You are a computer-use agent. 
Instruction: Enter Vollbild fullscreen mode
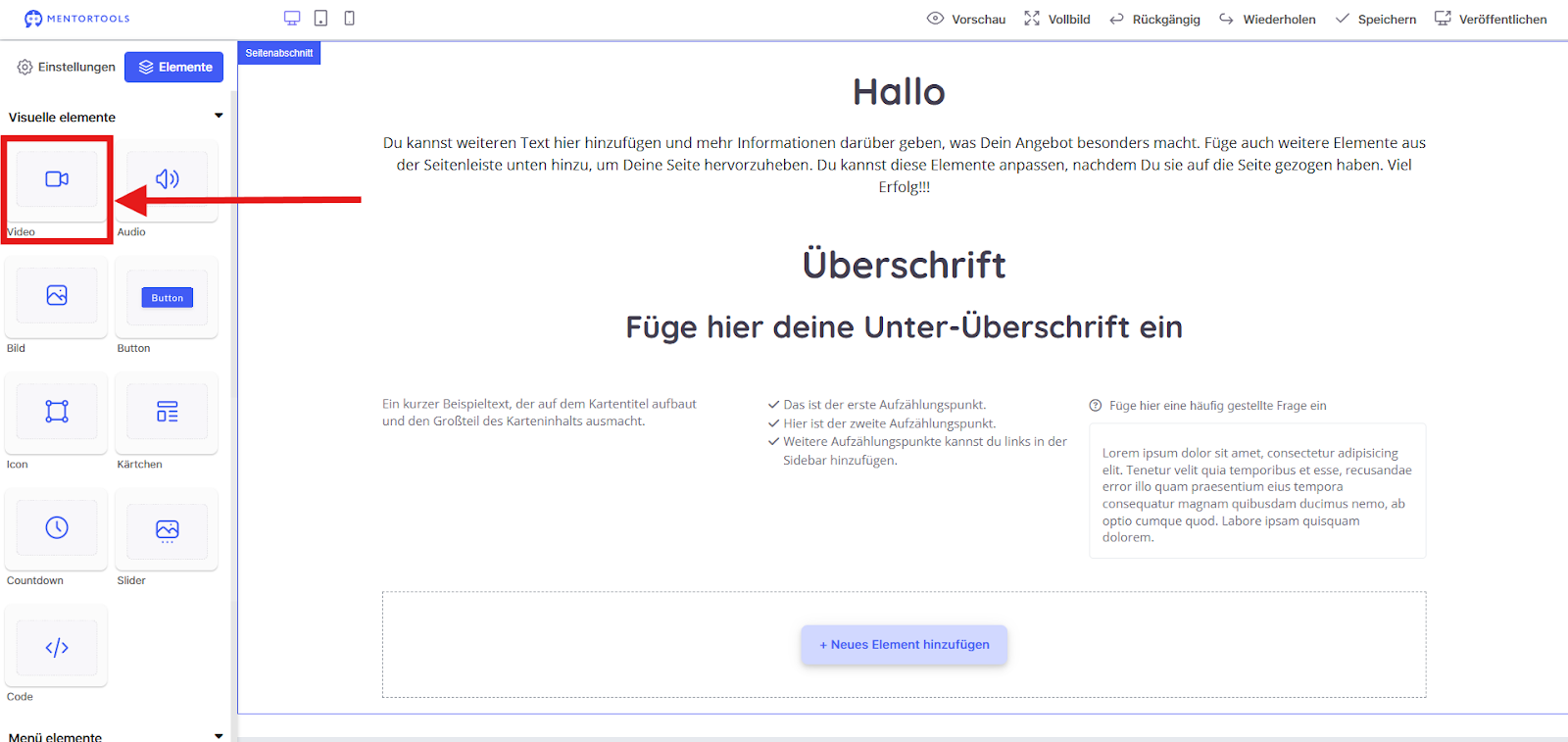pyautogui.click(x=1057, y=19)
